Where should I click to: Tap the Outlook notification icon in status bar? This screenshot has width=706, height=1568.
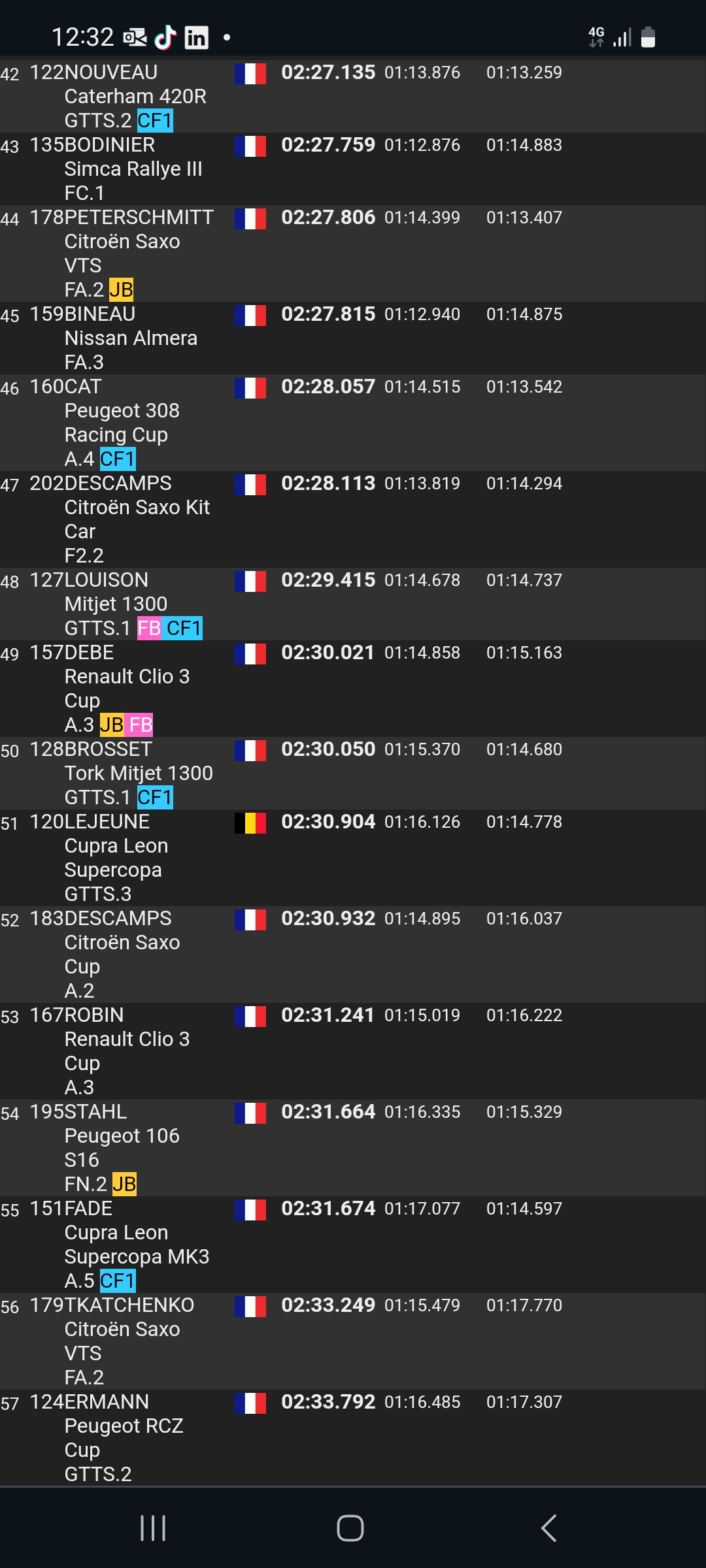click(x=135, y=37)
